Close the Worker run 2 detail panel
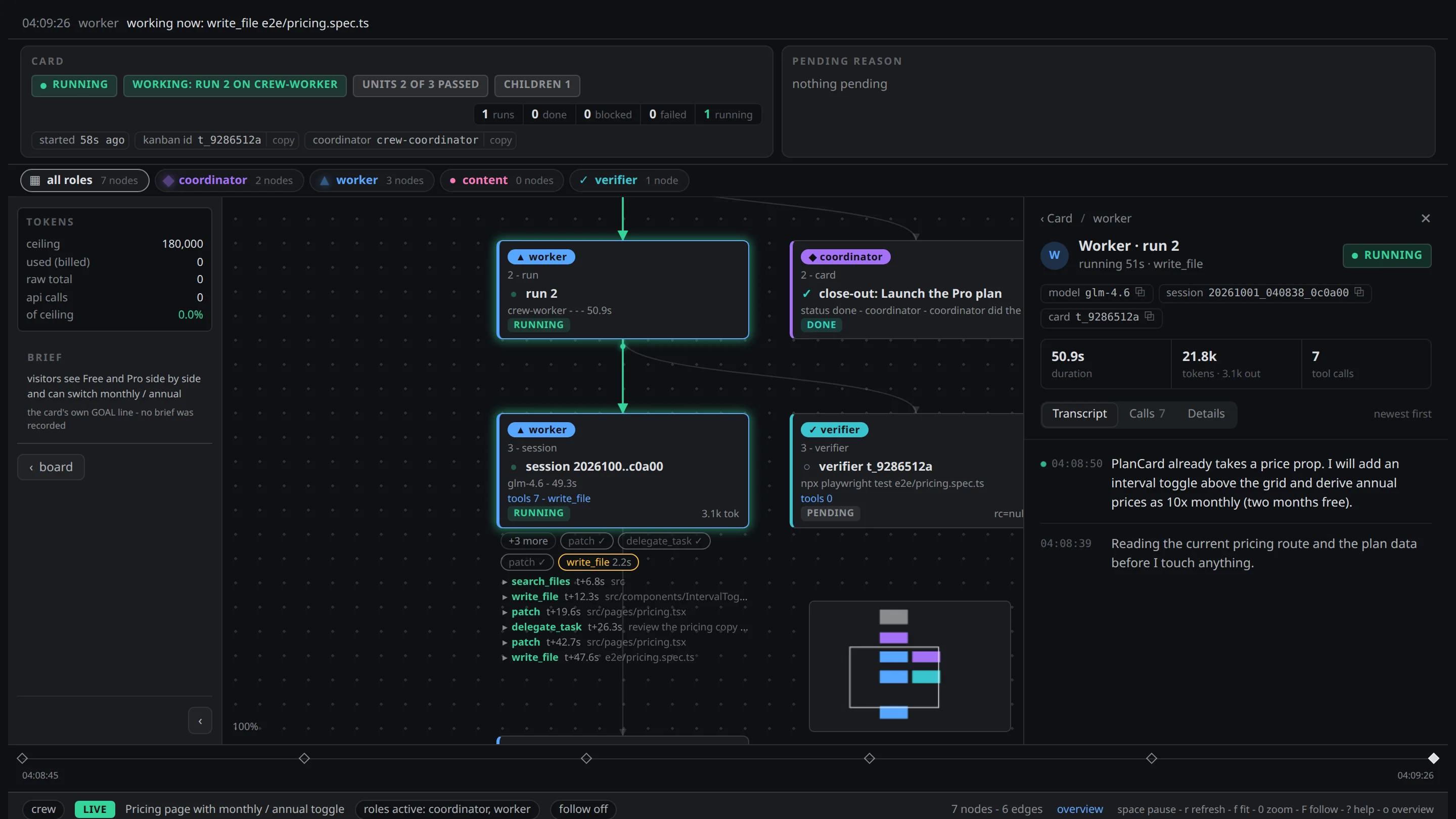This screenshot has height=819, width=1456. coord(1426,218)
